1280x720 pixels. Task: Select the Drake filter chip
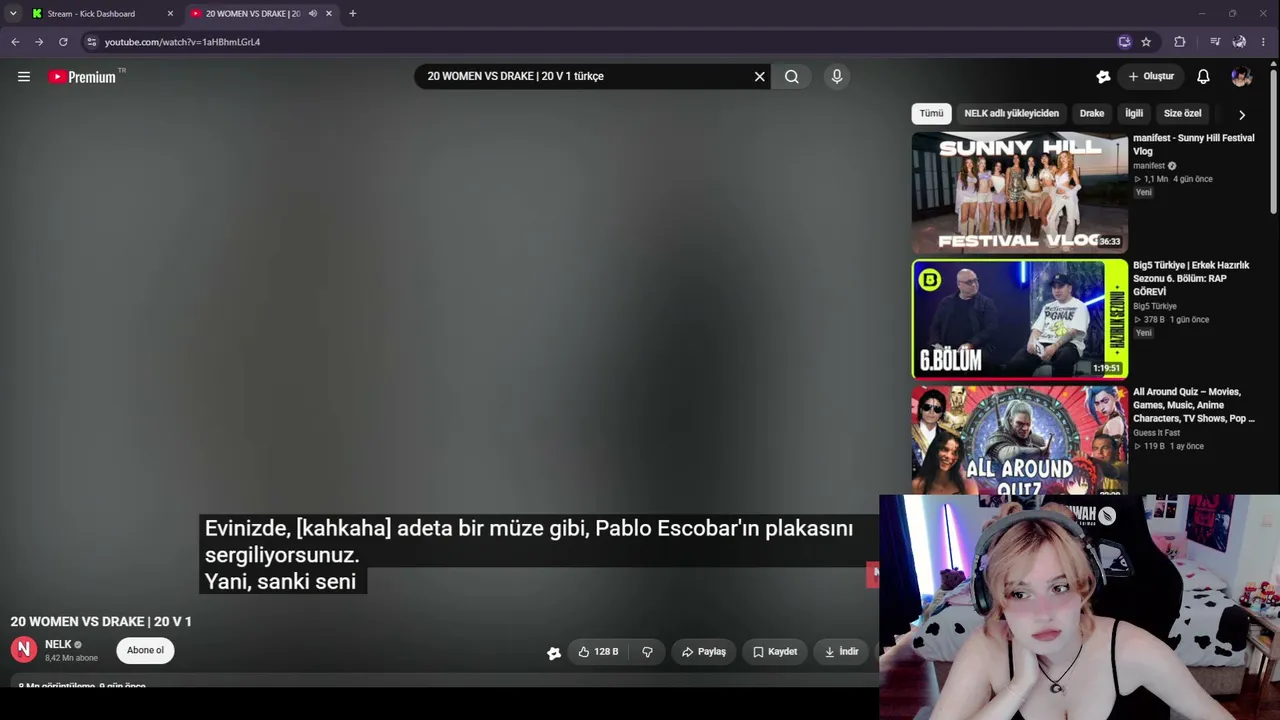click(x=1092, y=114)
